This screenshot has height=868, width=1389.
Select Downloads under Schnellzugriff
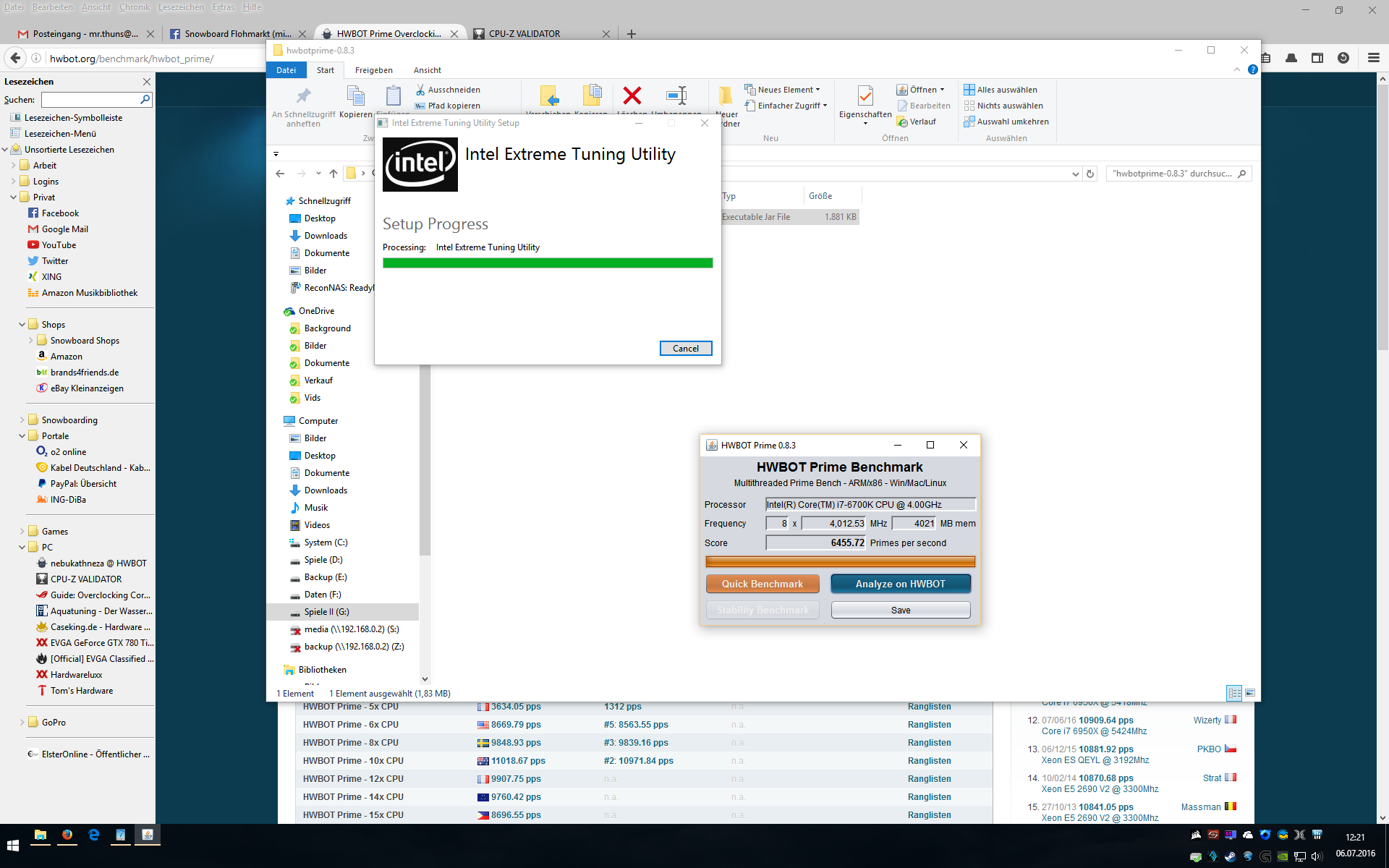(x=326, y=236)
